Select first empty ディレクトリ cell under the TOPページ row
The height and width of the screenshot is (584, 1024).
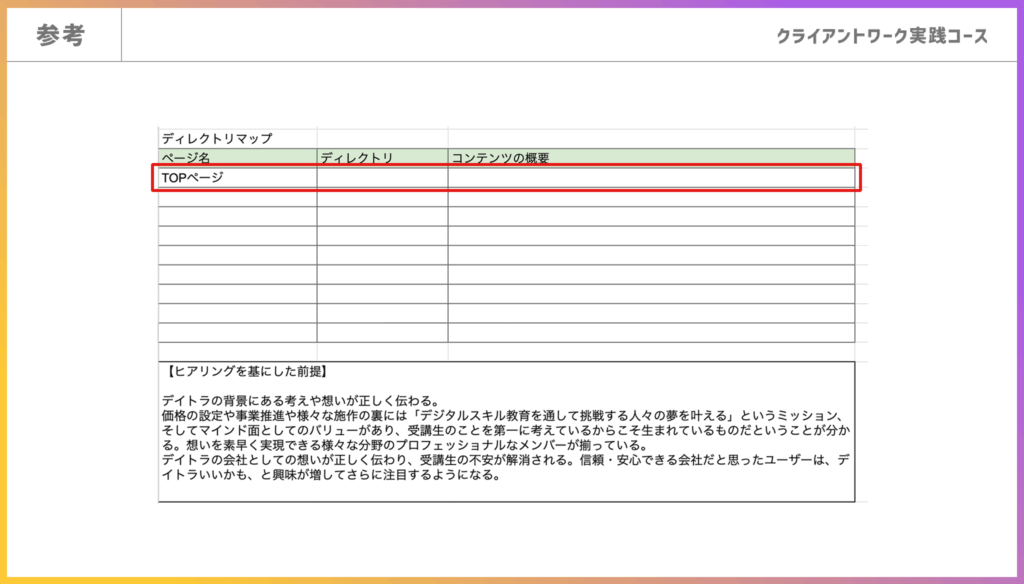(x=382, y=197)
